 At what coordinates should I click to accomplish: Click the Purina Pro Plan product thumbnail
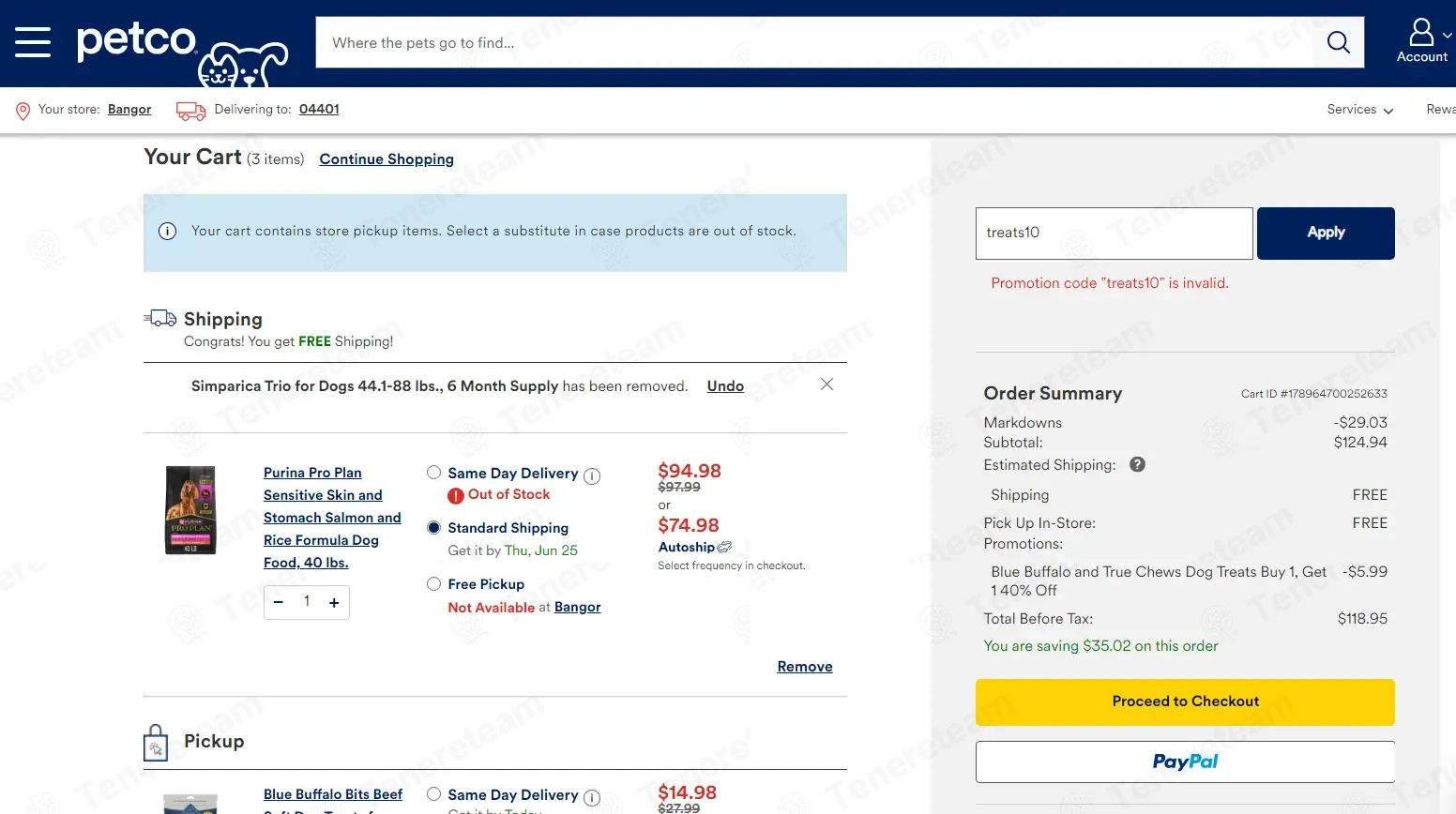pyautogui.click(x=190, y=510)
